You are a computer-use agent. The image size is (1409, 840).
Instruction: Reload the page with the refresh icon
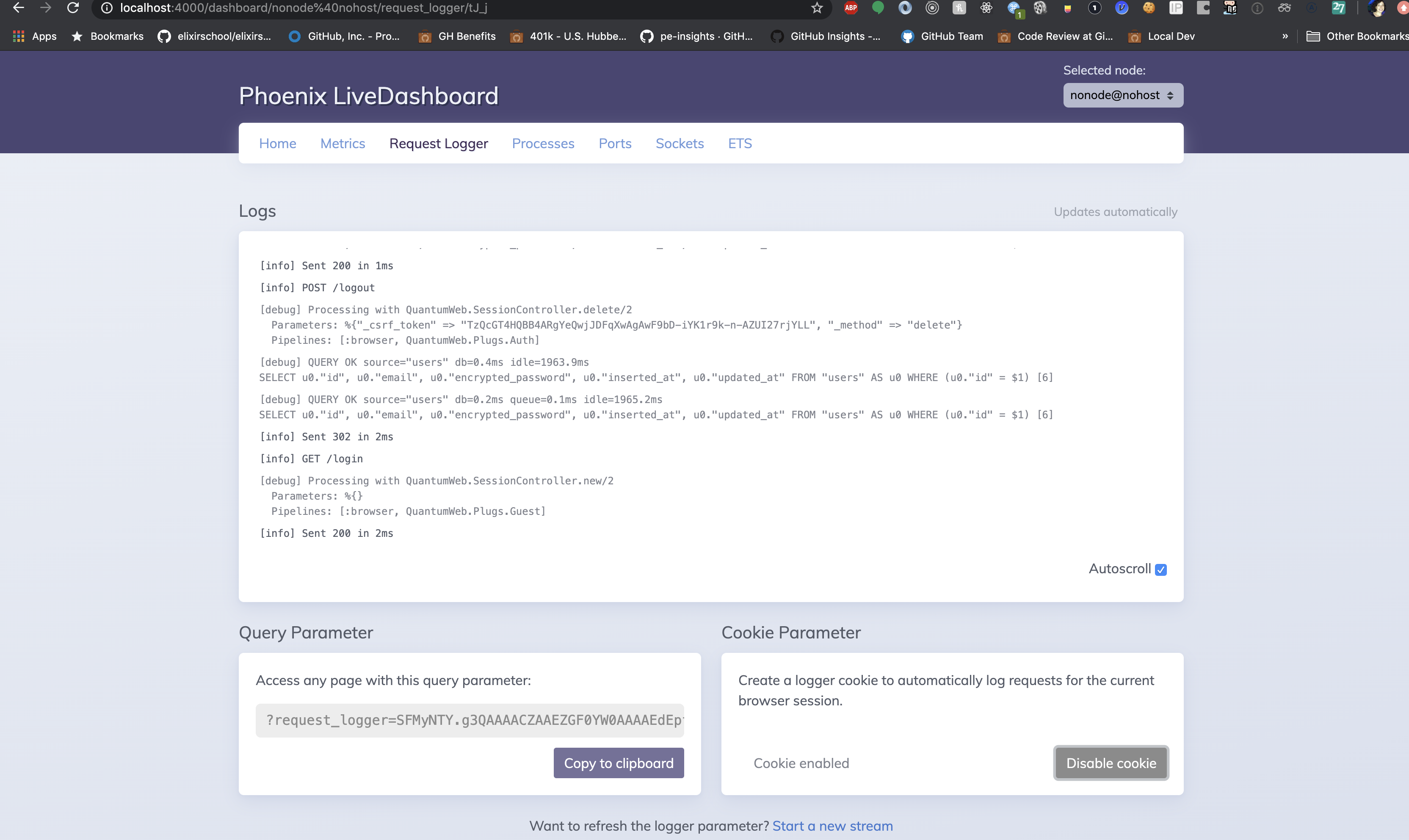tap(73, 8)
